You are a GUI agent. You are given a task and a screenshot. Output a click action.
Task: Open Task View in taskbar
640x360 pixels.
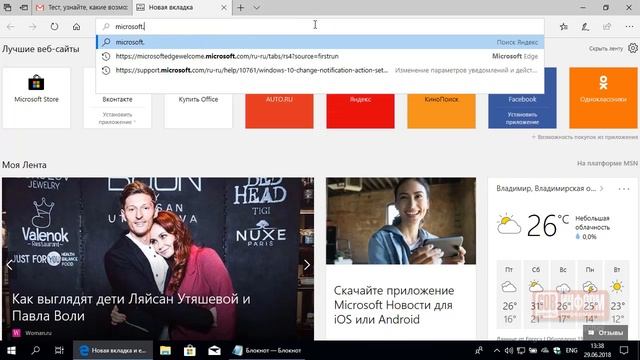point(59,350)
